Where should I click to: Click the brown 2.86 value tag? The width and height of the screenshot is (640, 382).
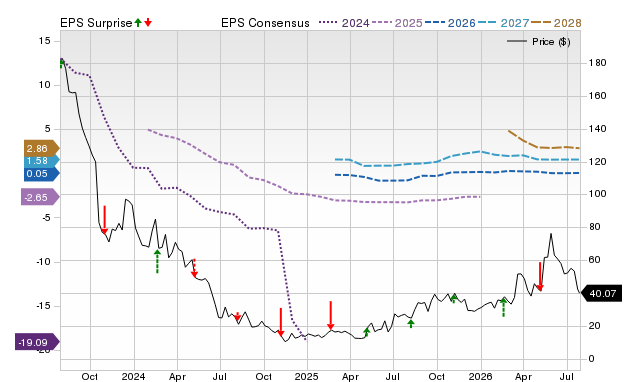(x=42, y=149)
